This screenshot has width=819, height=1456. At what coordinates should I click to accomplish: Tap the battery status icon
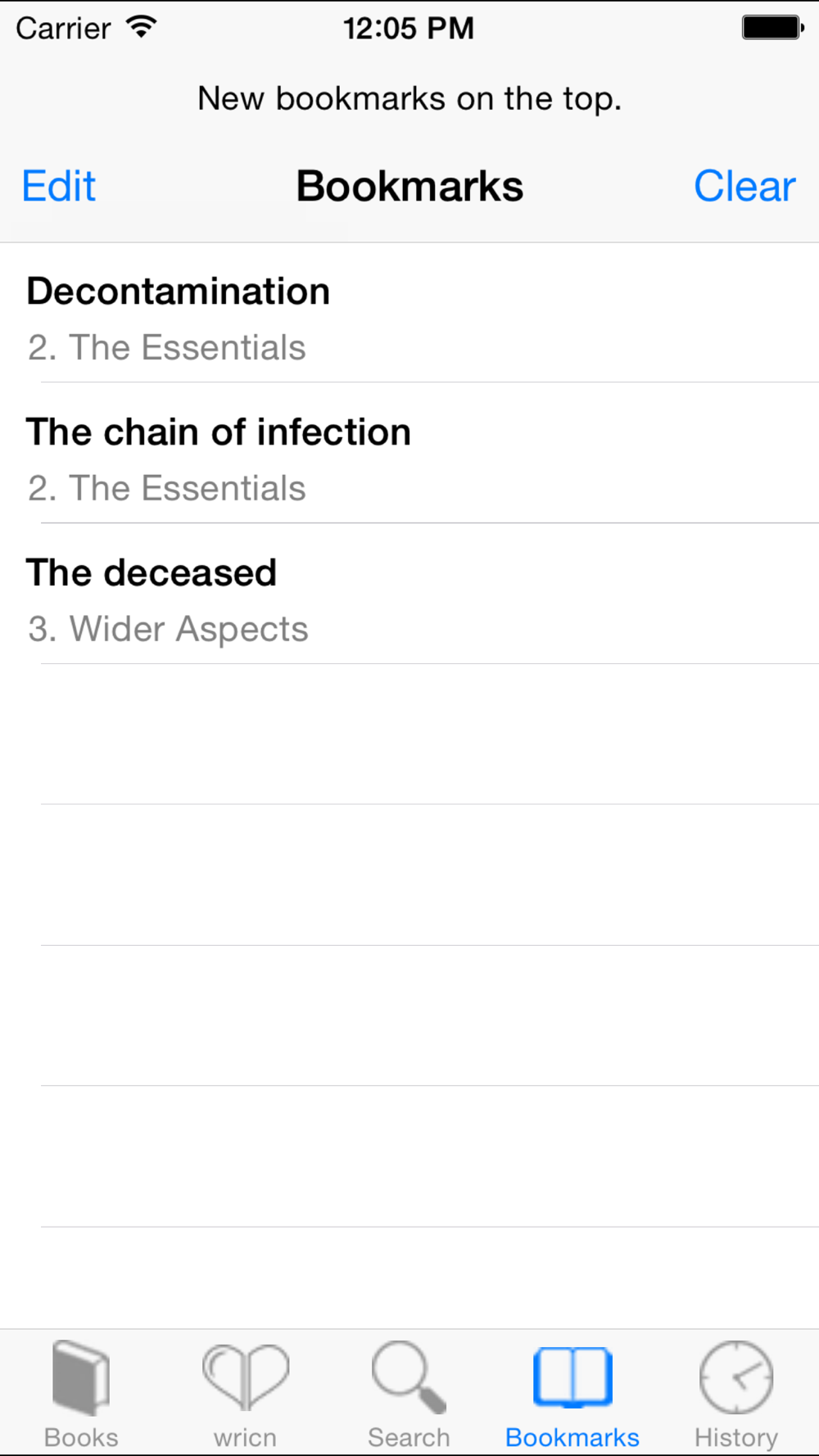point(773,28)
